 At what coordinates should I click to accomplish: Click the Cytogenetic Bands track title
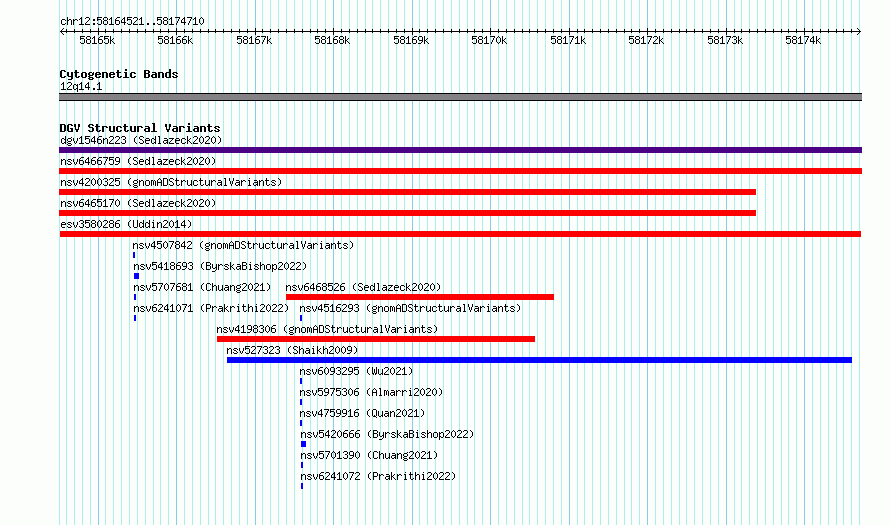pyautogui.click(x=119, y=74)
